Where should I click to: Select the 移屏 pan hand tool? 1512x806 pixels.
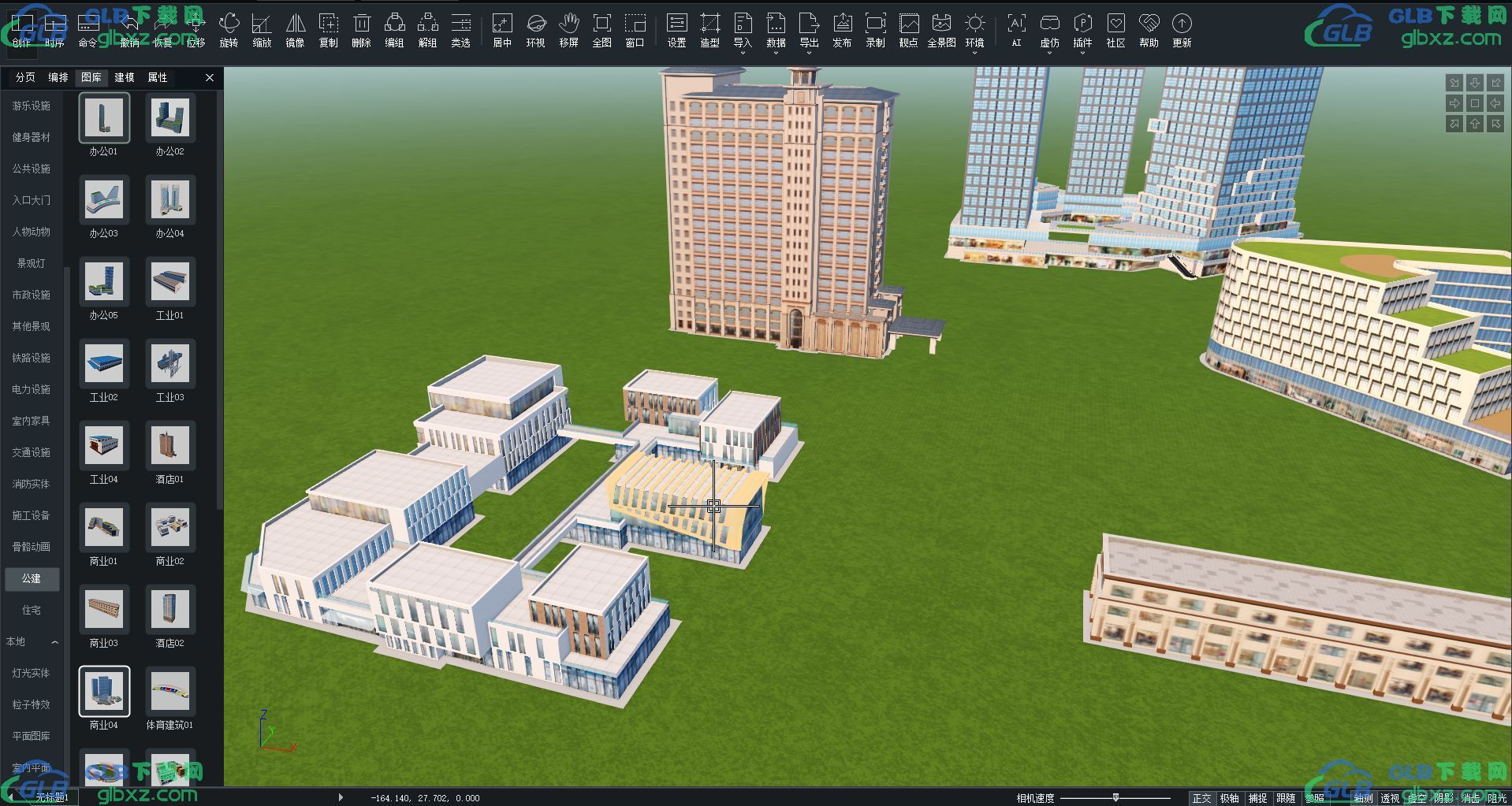(568, 31)
